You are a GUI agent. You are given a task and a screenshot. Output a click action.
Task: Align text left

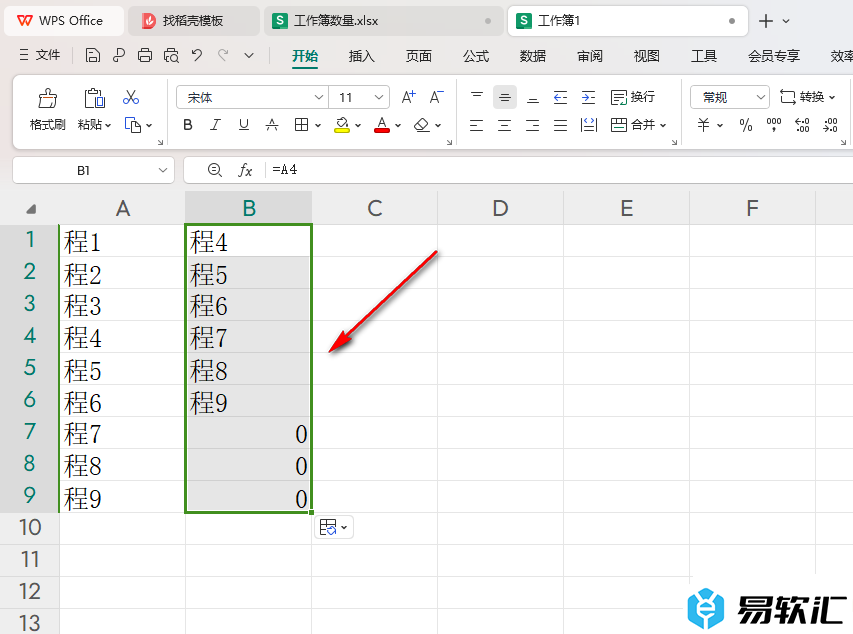tap(477, 125)
